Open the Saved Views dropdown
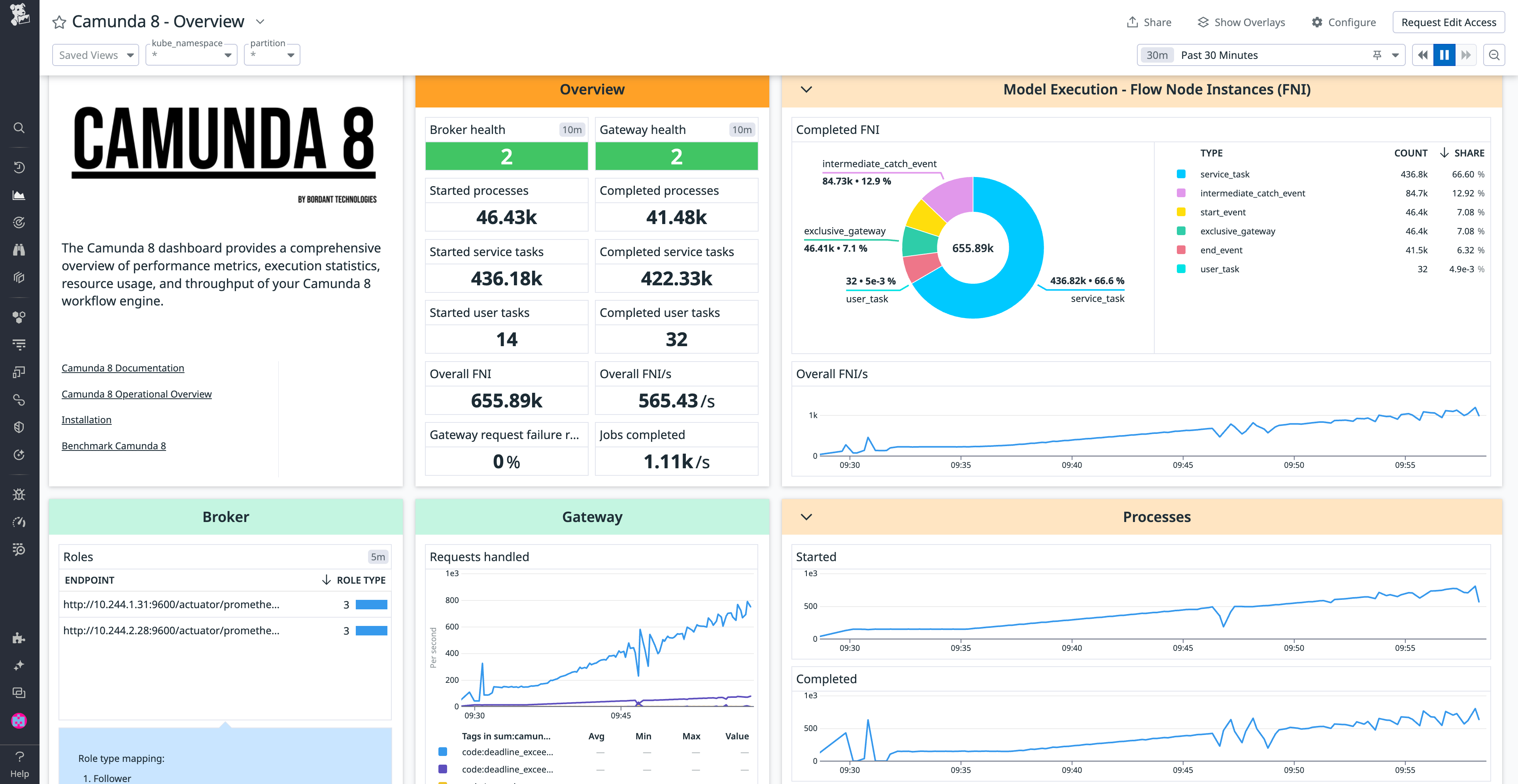 95,55
